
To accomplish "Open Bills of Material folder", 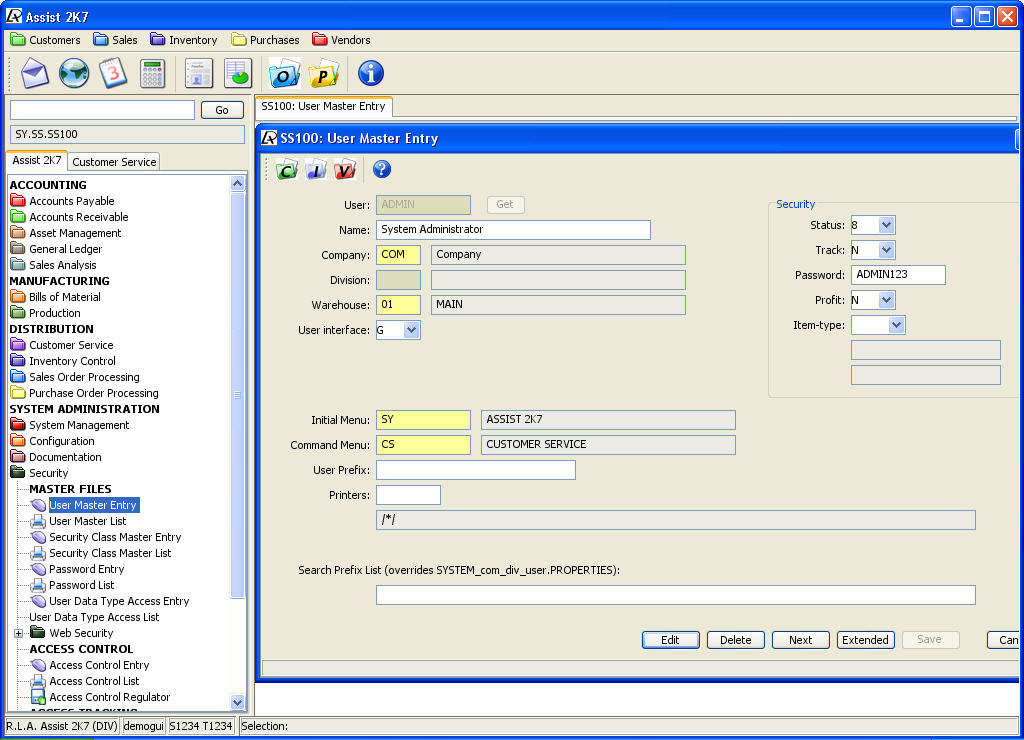I will tap(56, 297).
